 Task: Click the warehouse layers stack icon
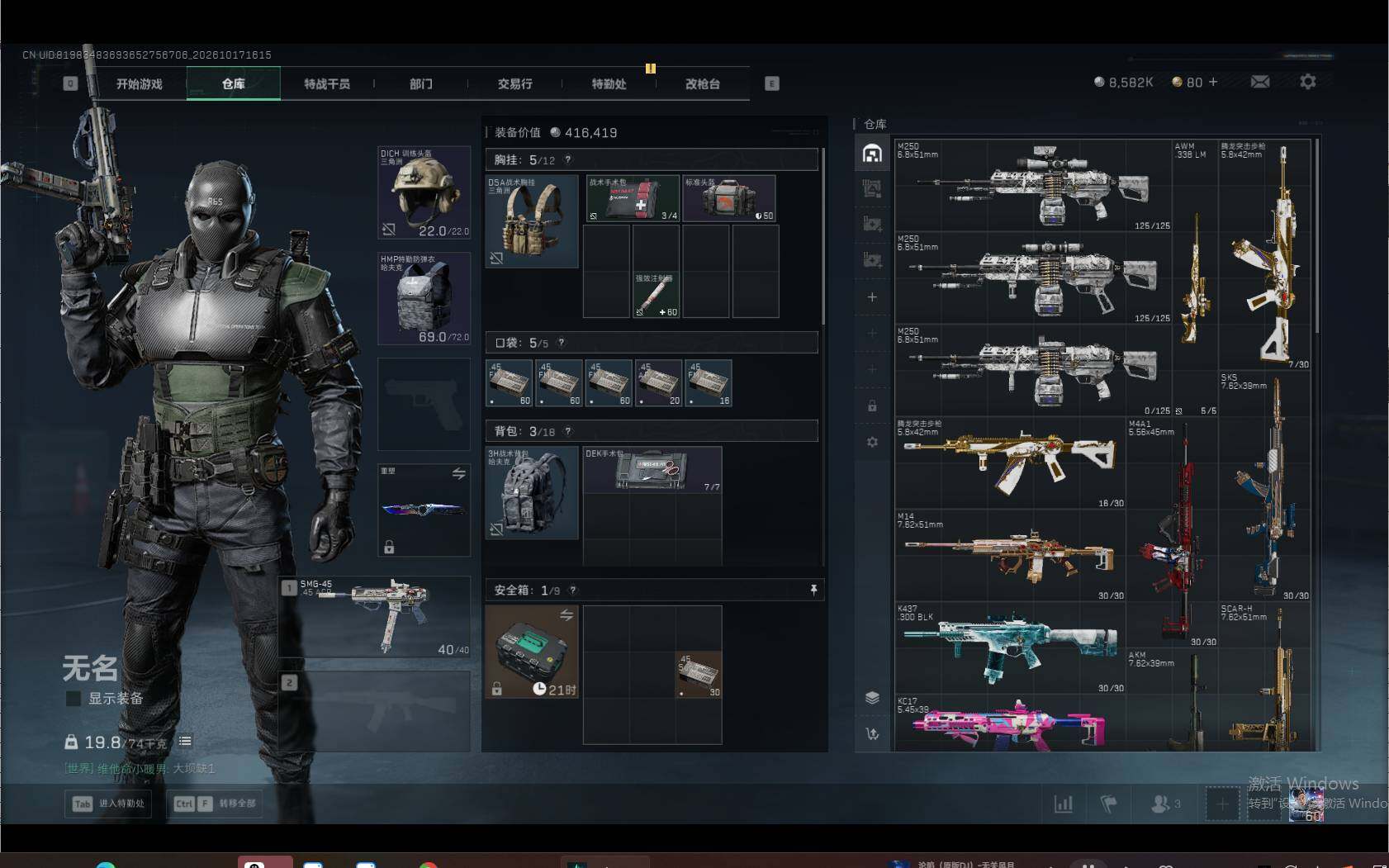pos(872,698)
